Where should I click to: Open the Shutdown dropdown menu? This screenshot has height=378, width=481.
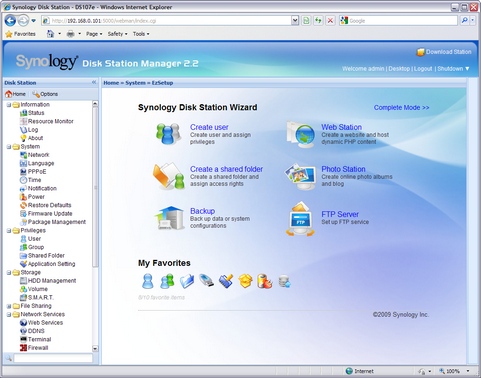pyautogui.click(x=453, y=69)
